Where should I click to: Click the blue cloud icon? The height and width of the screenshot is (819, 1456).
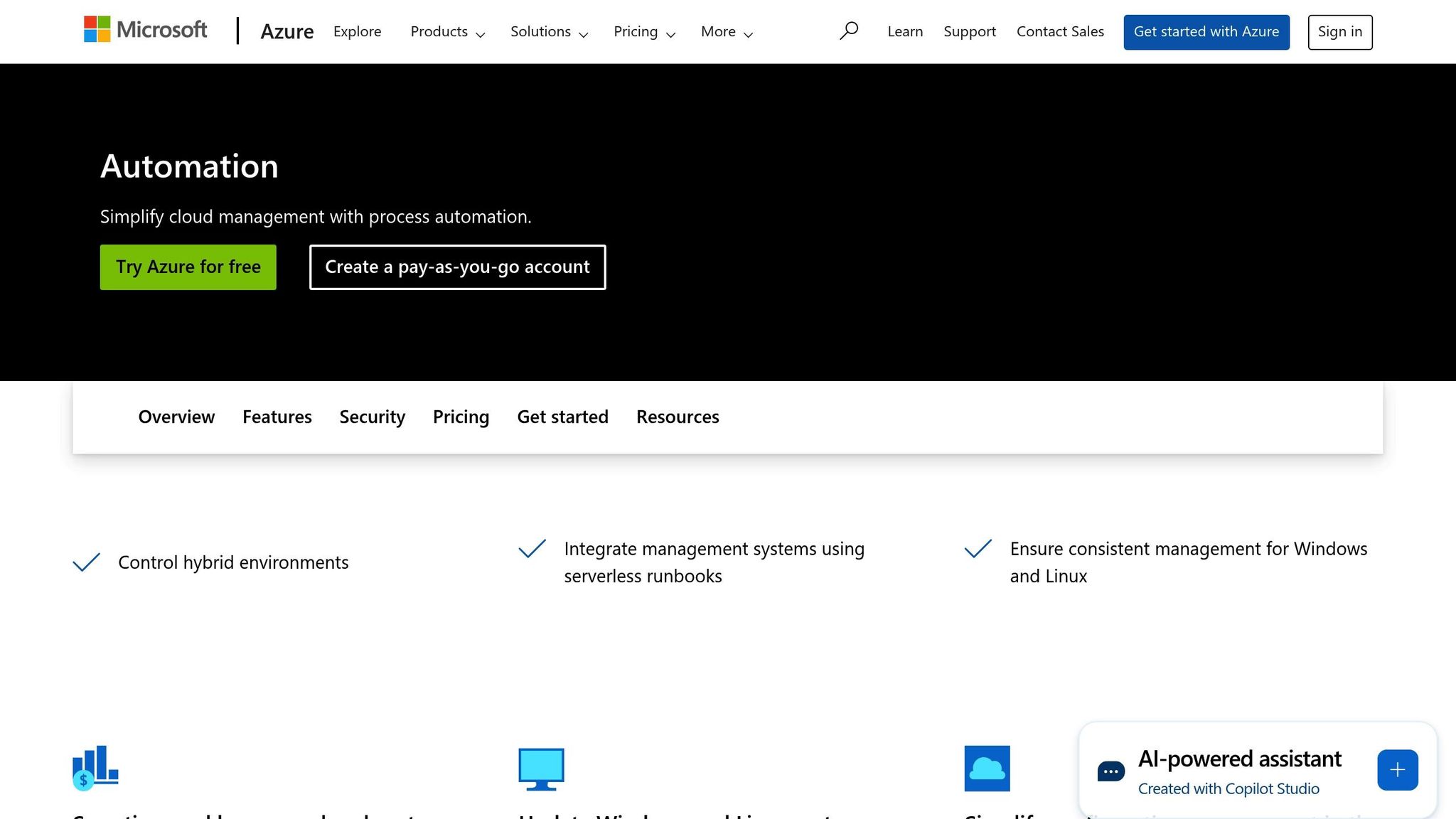(987, 769)
